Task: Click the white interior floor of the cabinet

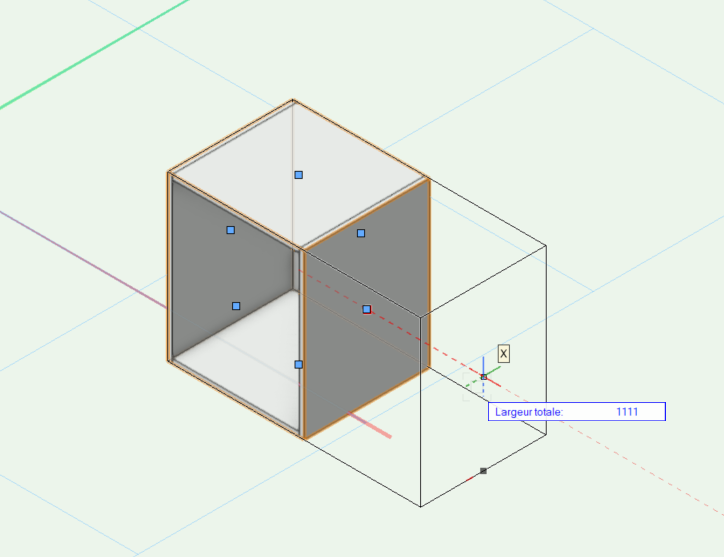Action: pos(240,355)
